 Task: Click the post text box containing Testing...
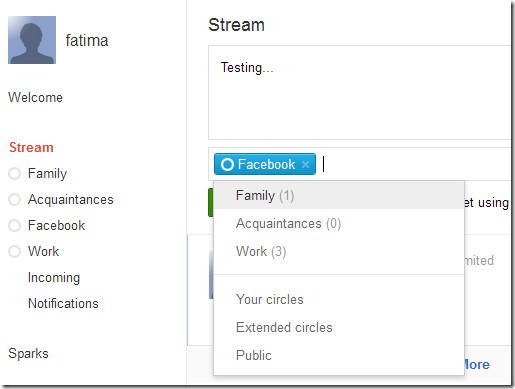coord(359,92)
